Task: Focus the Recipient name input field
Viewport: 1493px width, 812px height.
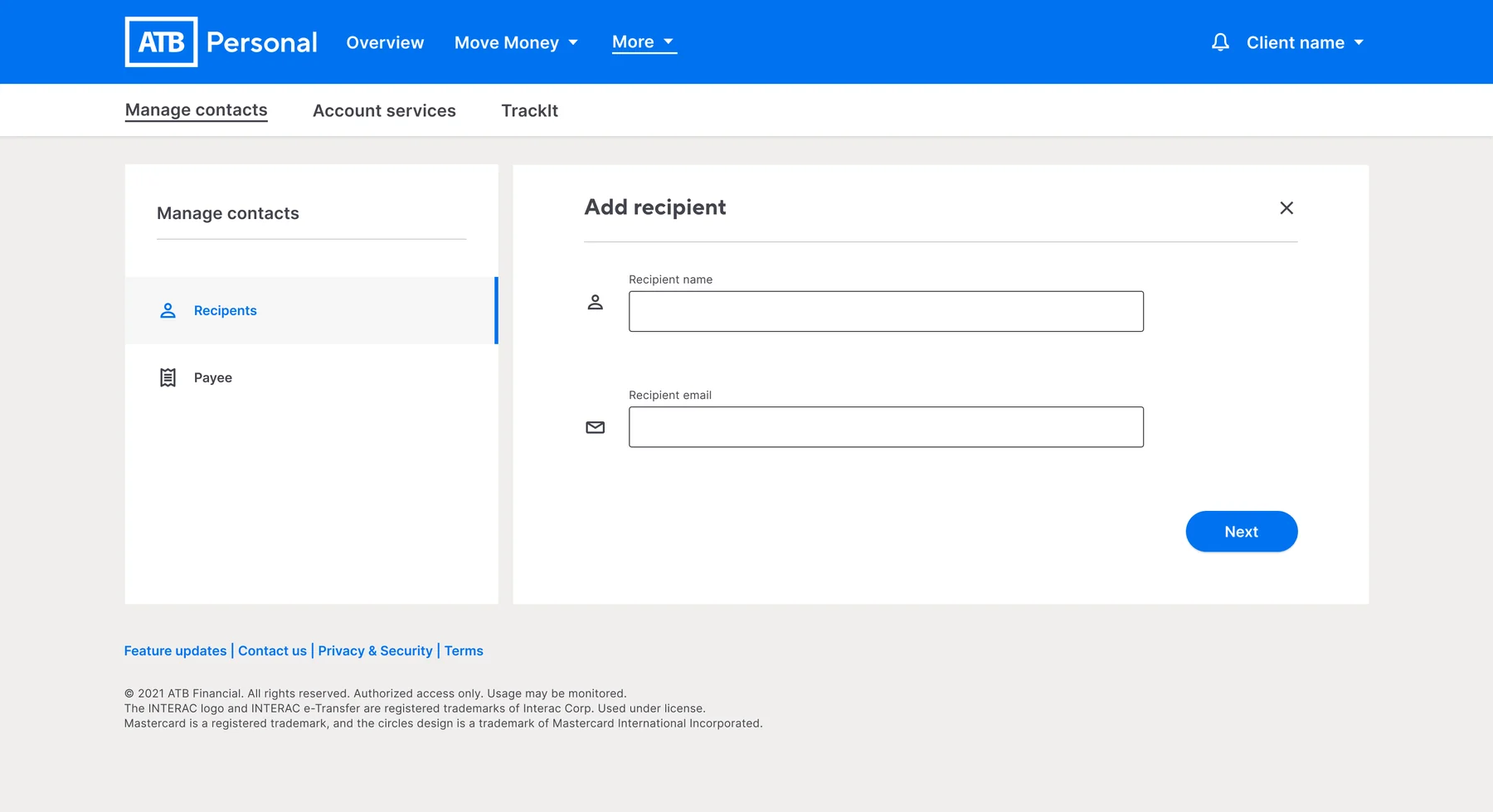Action: tap(886, 311)
